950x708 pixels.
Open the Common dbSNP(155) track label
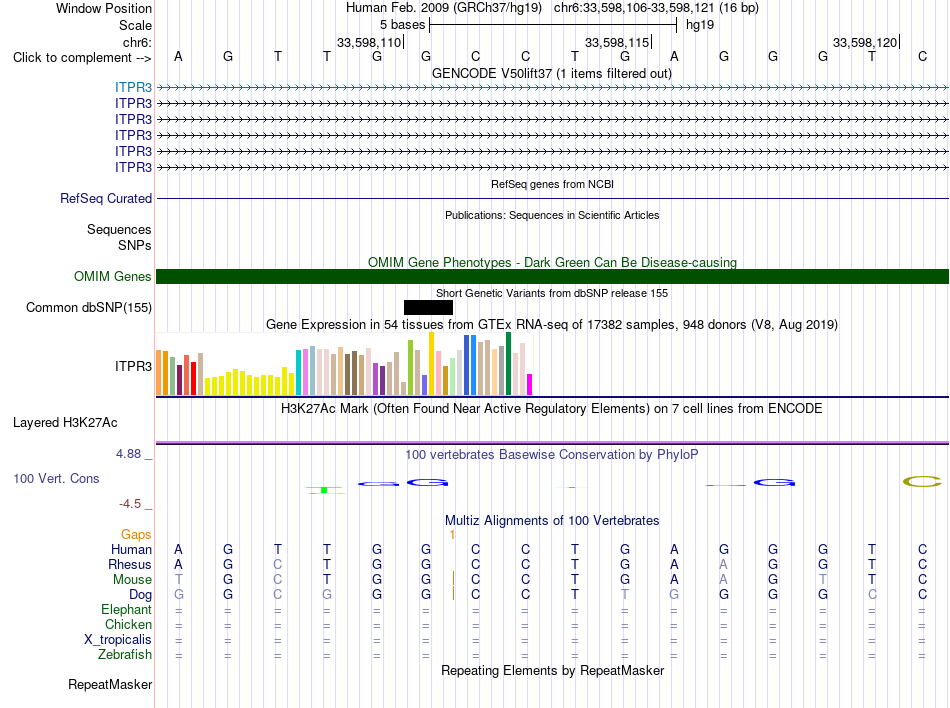pos(89,308)
